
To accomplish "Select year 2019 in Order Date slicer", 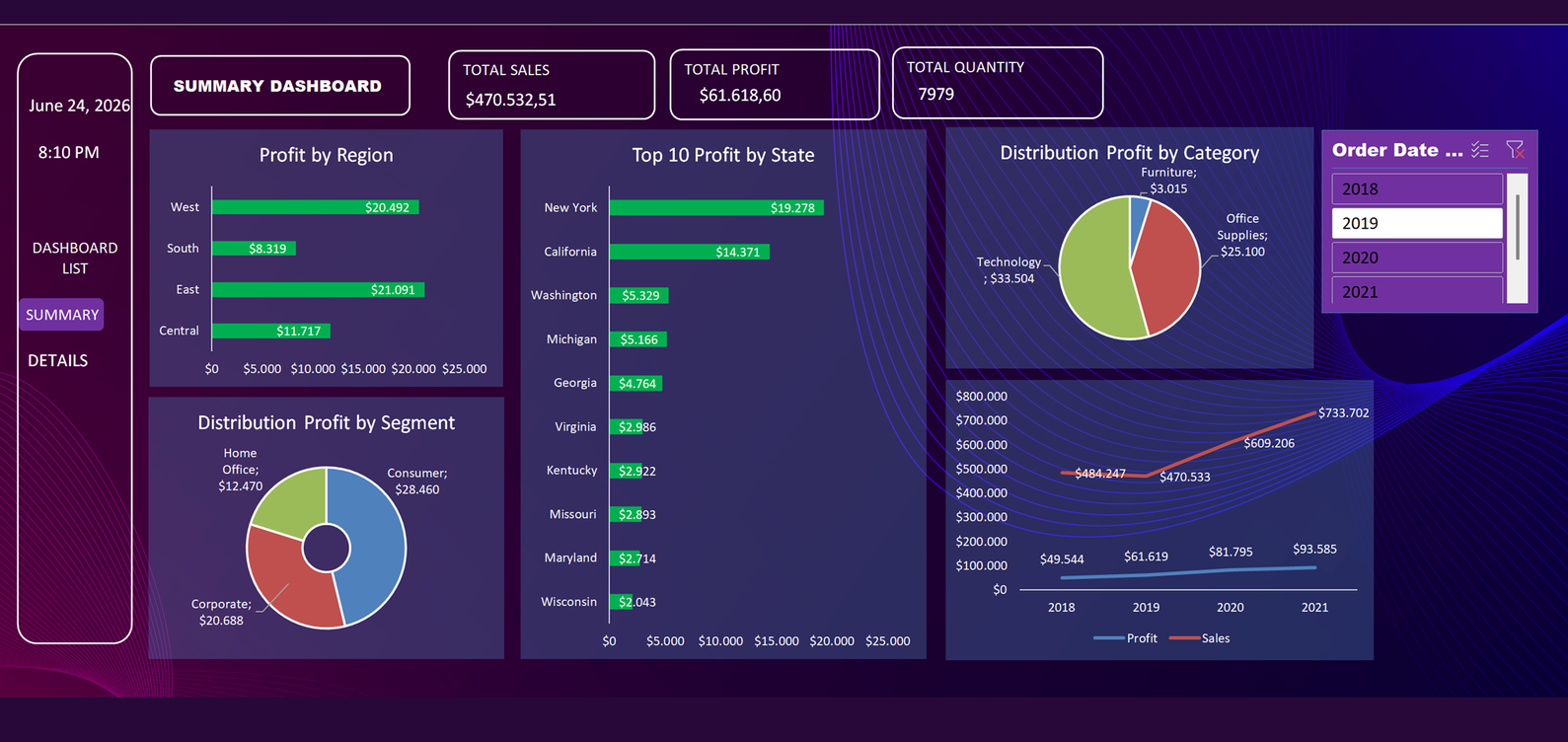I will tap(1417, 223).
